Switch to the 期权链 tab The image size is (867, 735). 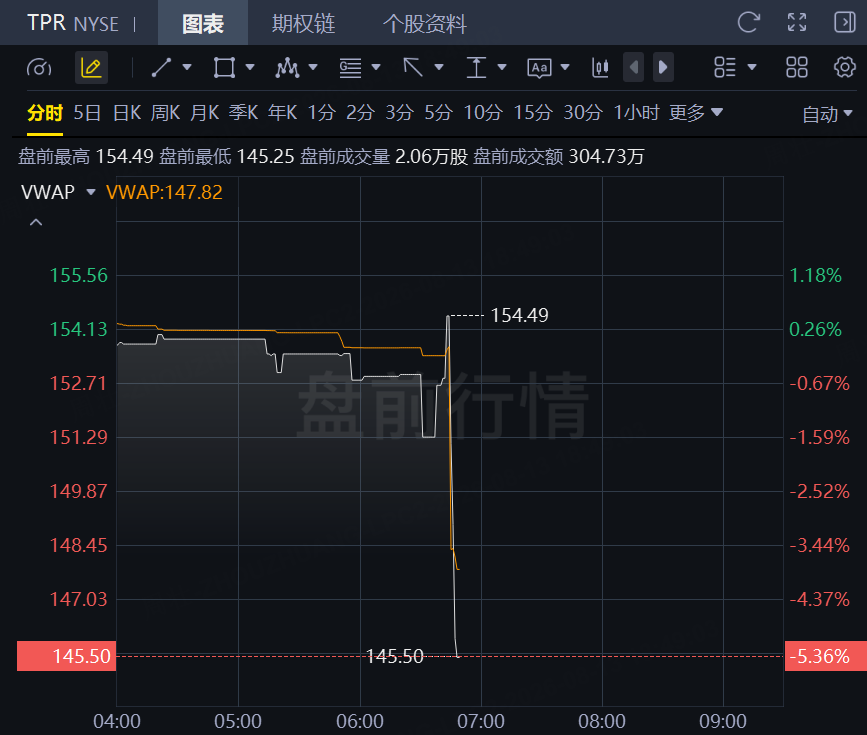(x=304, y=23)
